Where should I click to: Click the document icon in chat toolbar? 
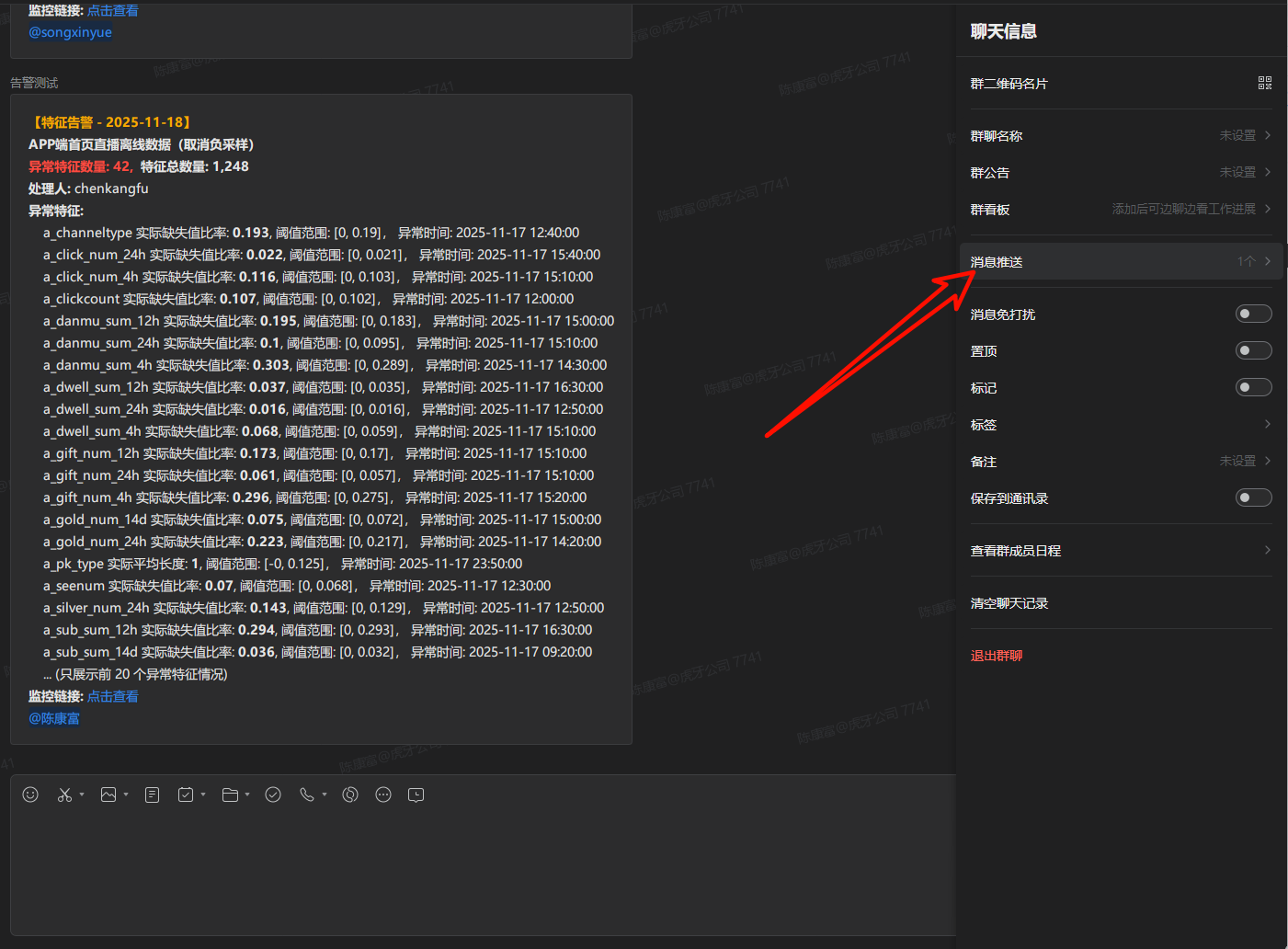click(153, 795)
